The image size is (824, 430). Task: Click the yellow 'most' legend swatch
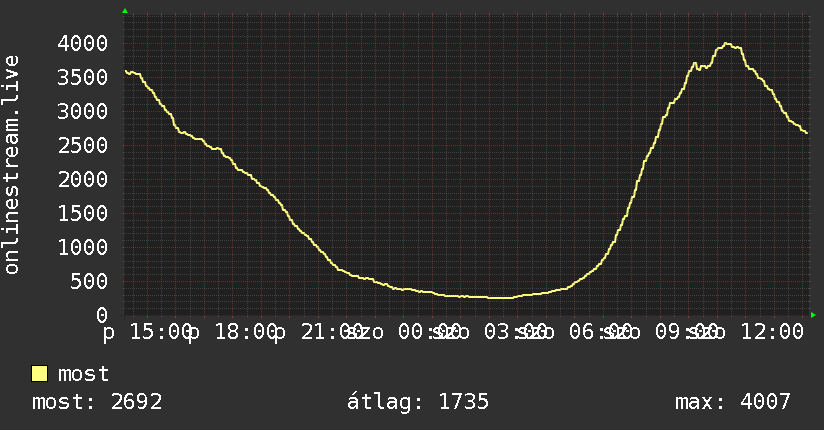click(x=39, y=374)
